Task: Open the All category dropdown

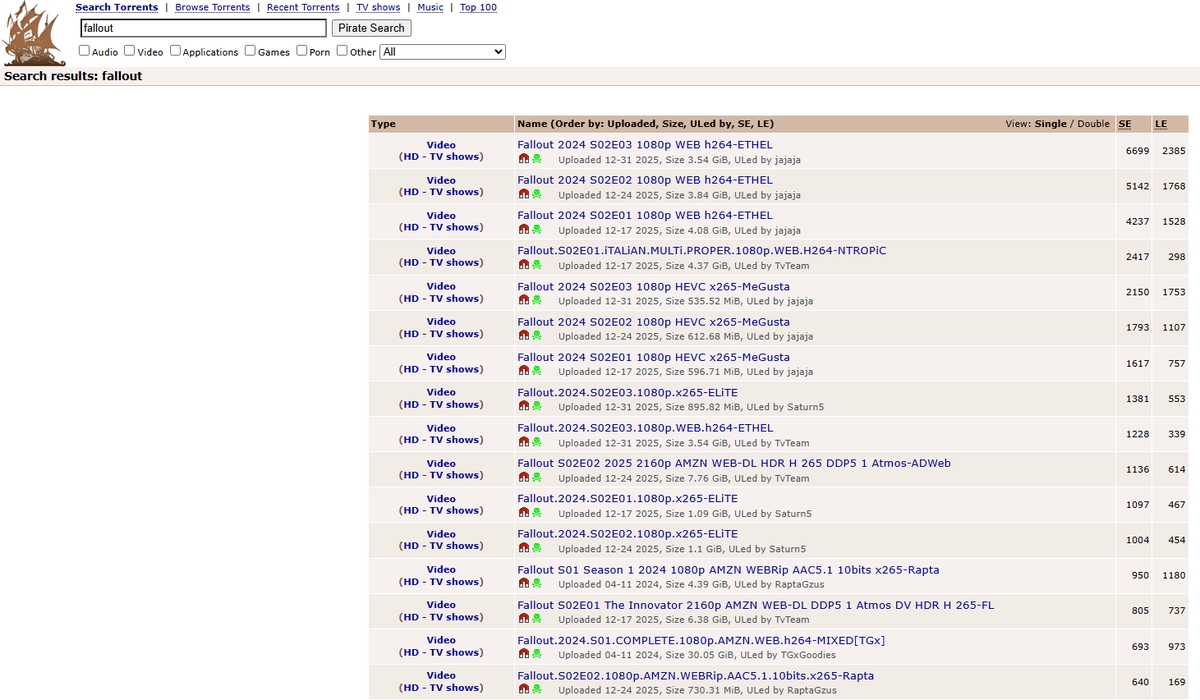Action: tap(443, 52)
